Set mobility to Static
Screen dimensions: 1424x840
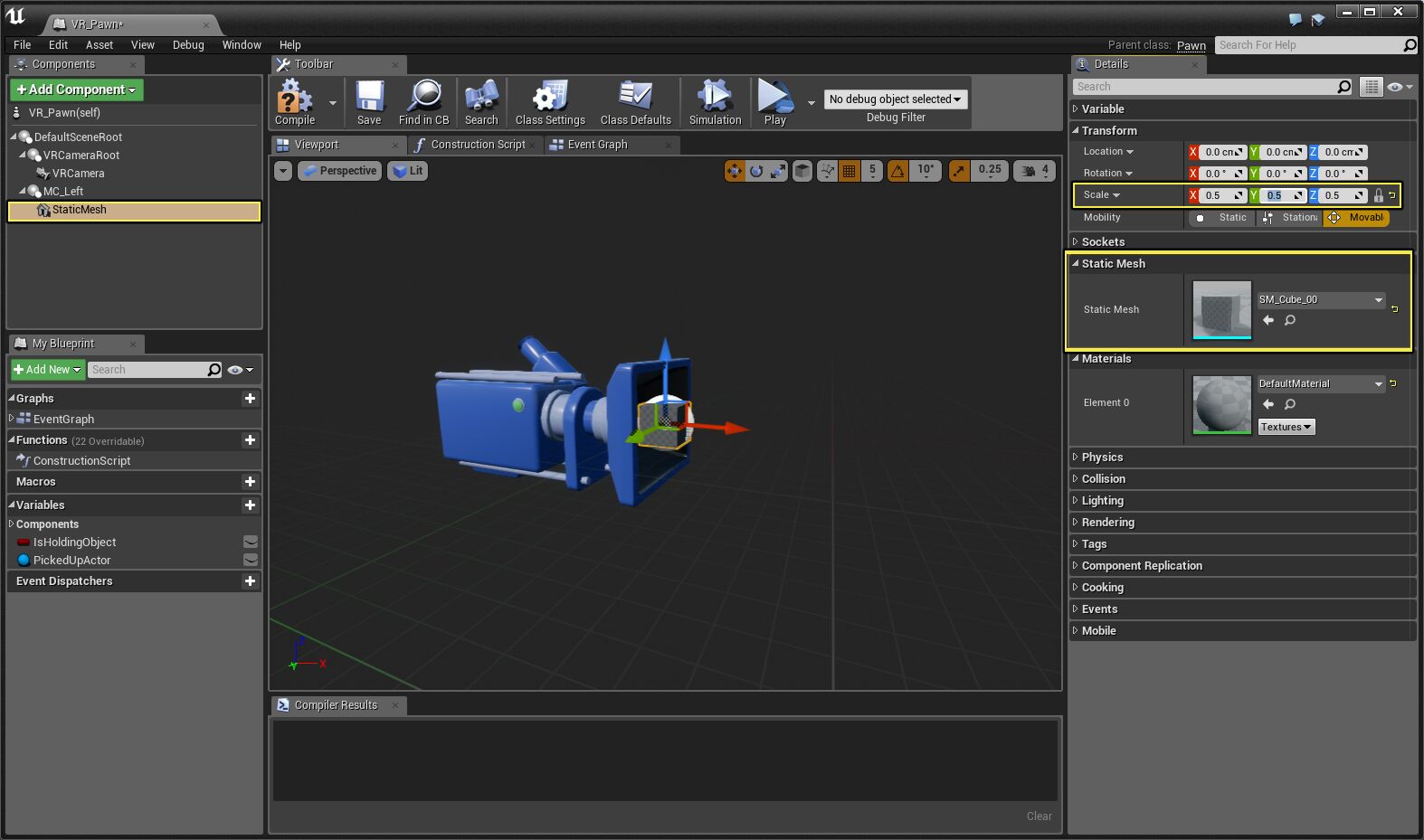point(1221,218)
